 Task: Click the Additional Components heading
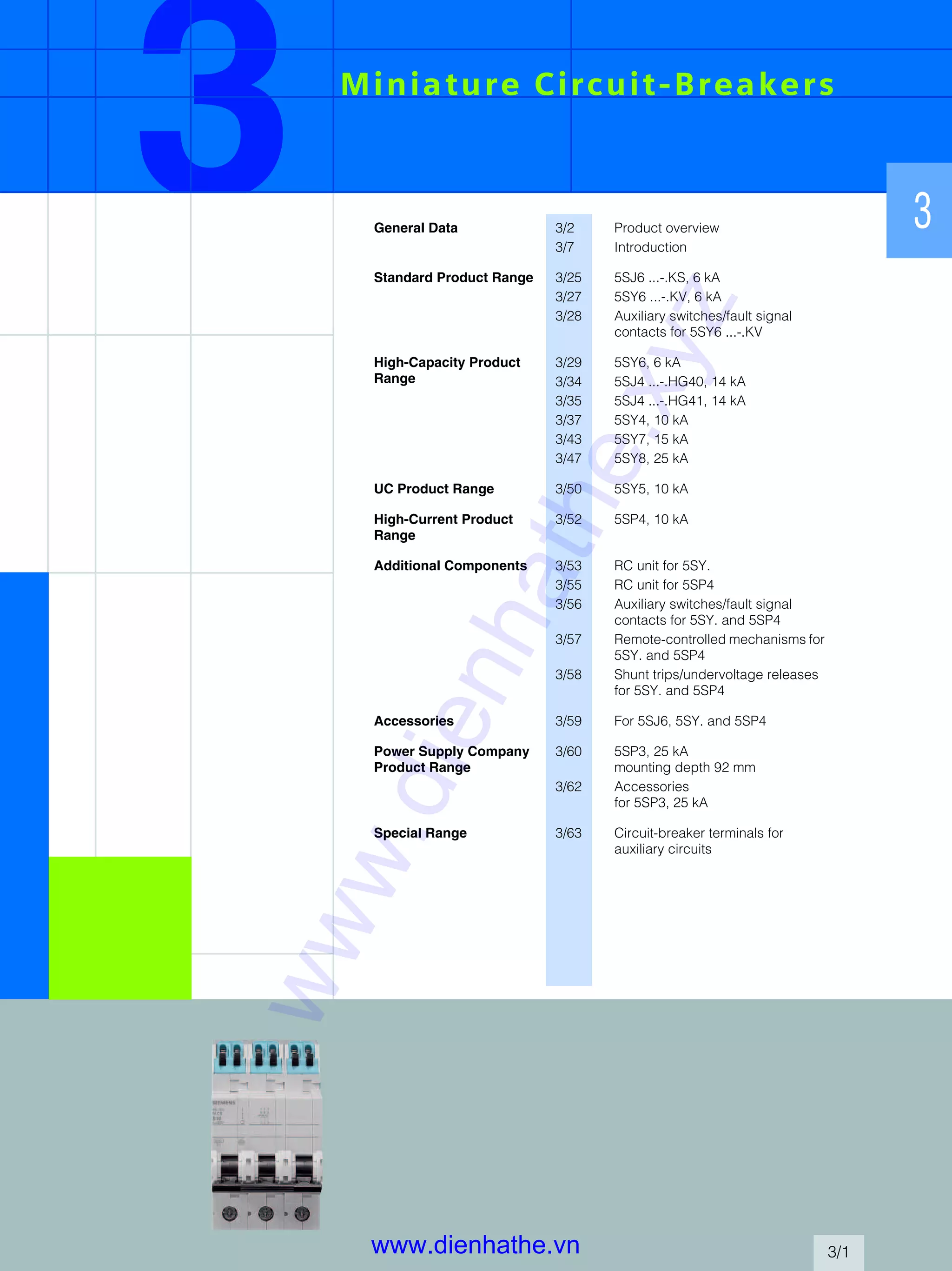pos(450,566)
